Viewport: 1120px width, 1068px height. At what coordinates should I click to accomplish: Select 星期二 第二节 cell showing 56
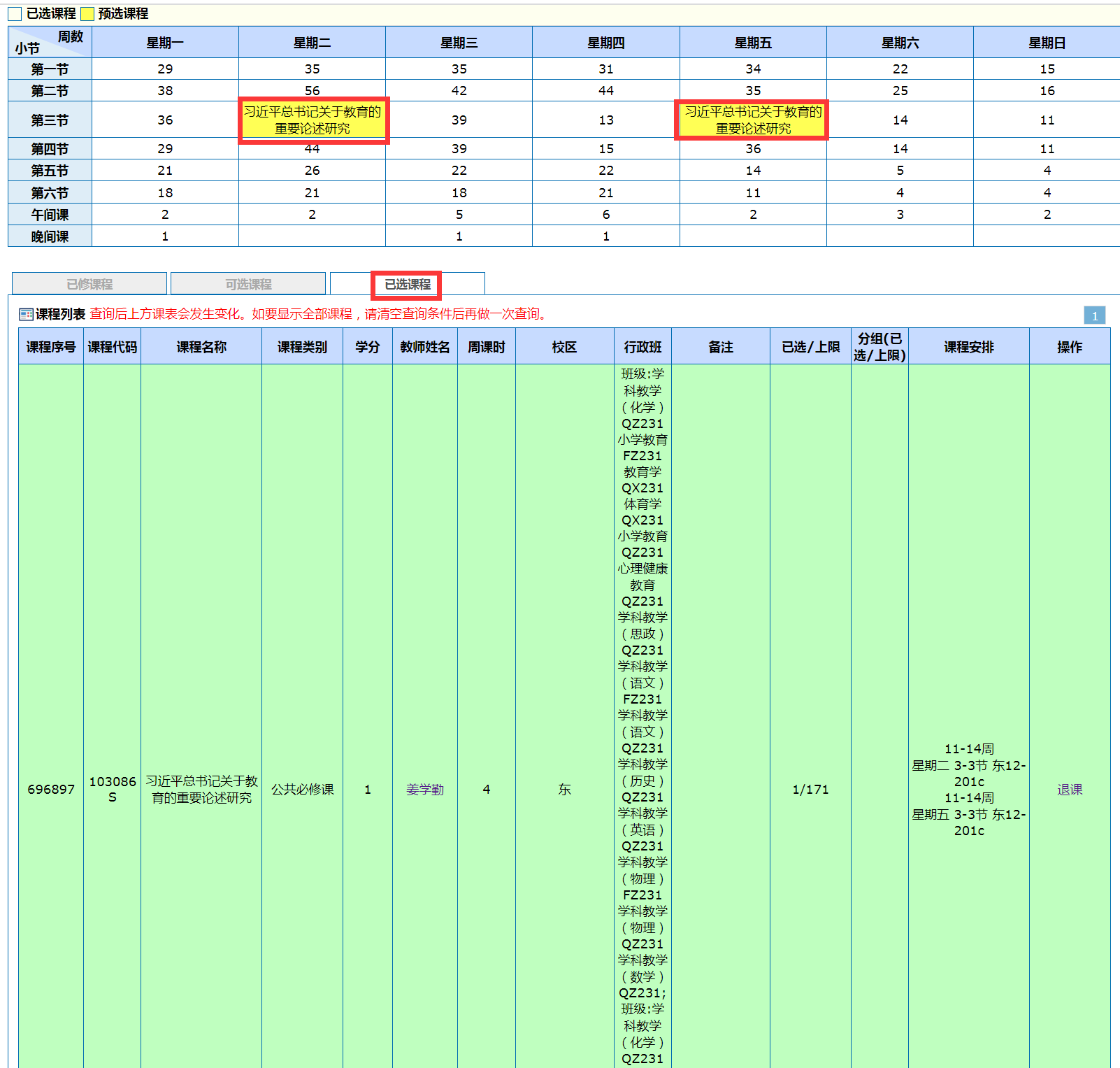[313, 91]
